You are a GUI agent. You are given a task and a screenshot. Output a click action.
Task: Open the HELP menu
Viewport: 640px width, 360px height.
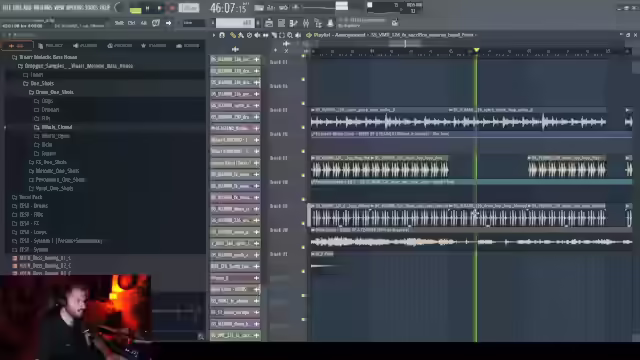click(104, 8)
